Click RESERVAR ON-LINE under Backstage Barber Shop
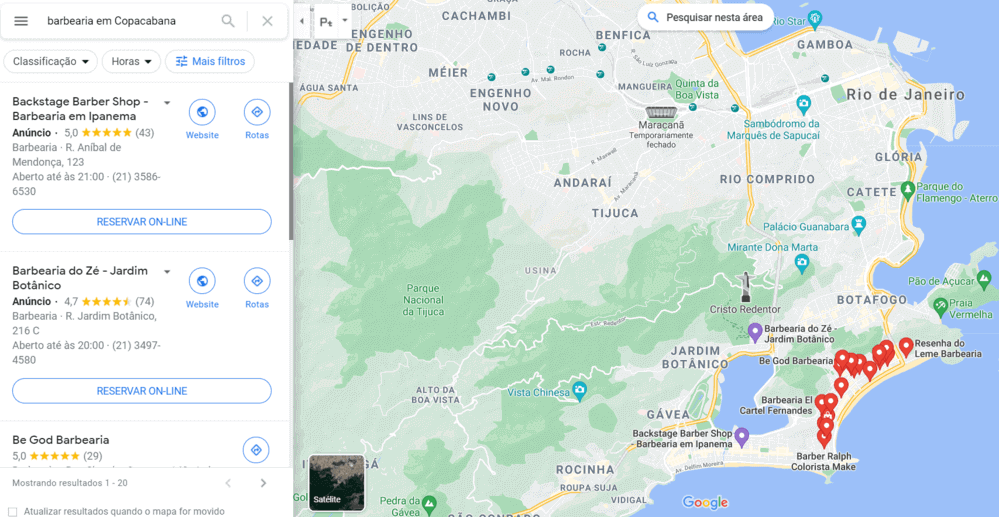999x517 pixels. [142, 222]
